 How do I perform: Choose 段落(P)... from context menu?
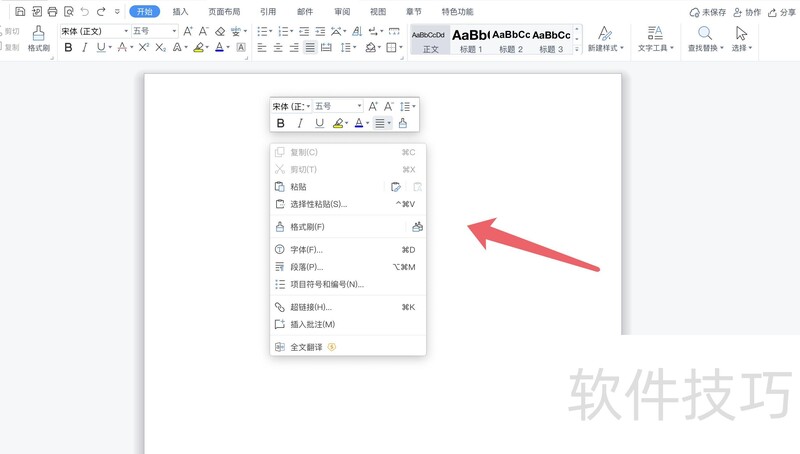pyautogui.click(x=348, y=267)
